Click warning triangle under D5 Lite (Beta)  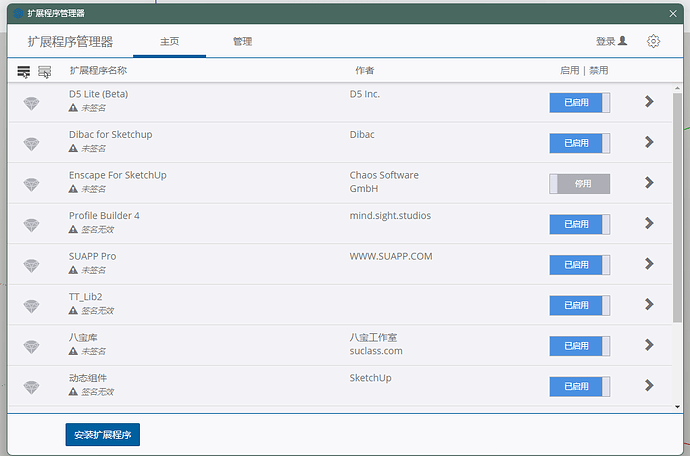(73, 107)
